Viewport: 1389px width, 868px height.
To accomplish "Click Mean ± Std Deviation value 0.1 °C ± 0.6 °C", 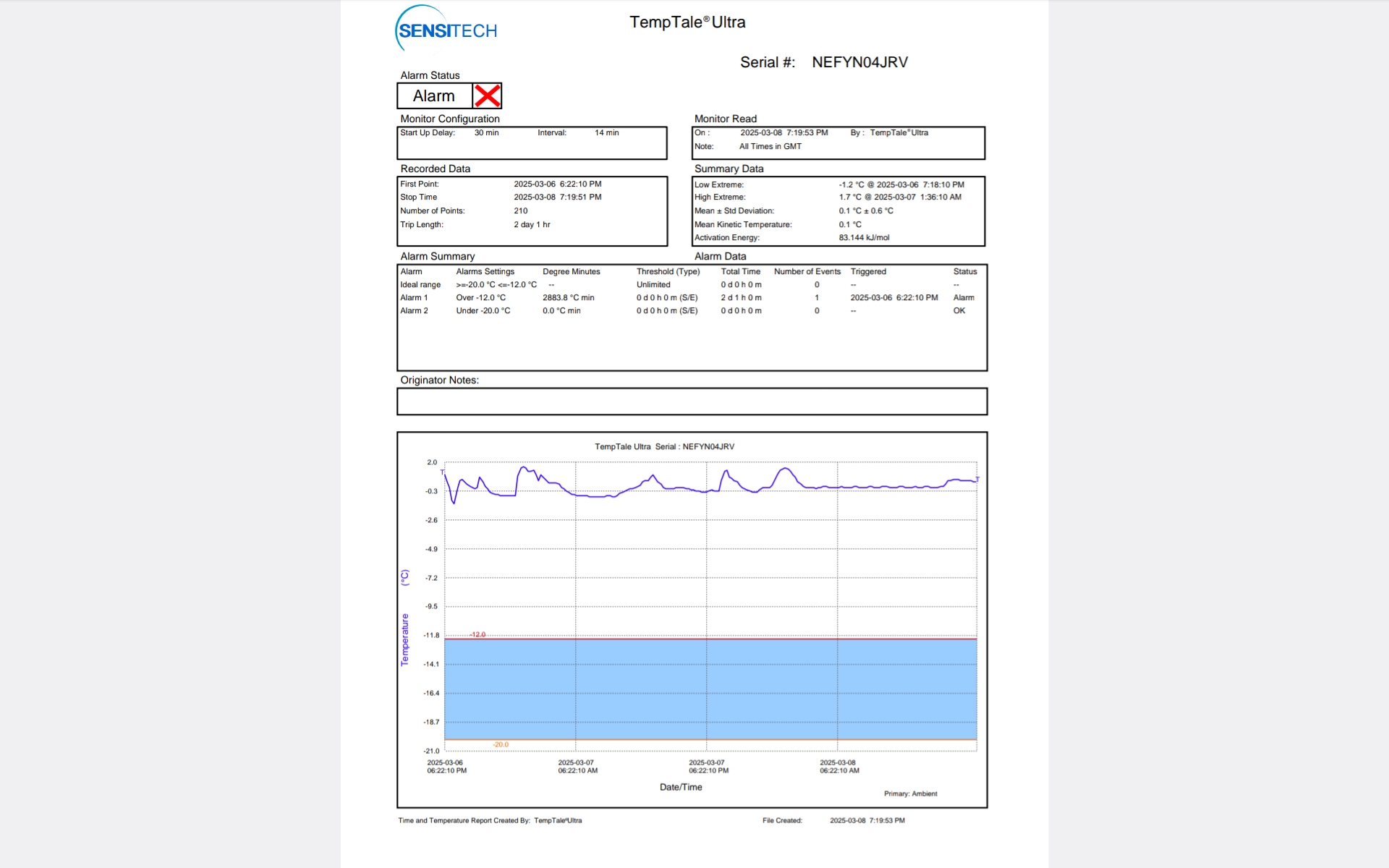I will click(x=866, y=211).
